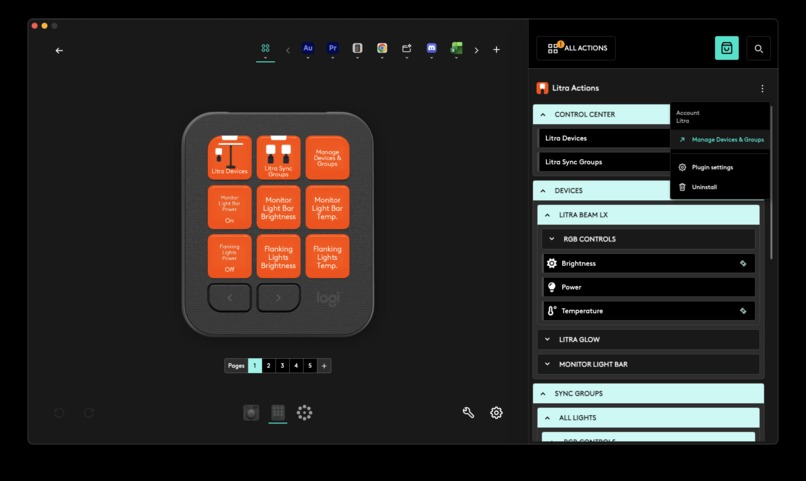
Task: Click the Litra Sync Groups keypad key
Action: (x=279, y=158)
